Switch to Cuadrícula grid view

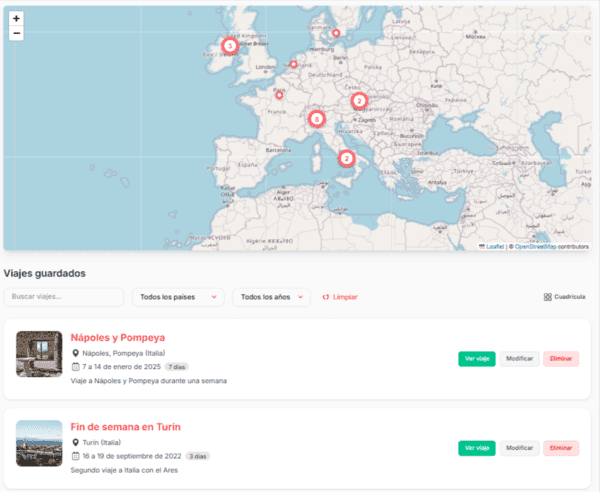point(564,297)
